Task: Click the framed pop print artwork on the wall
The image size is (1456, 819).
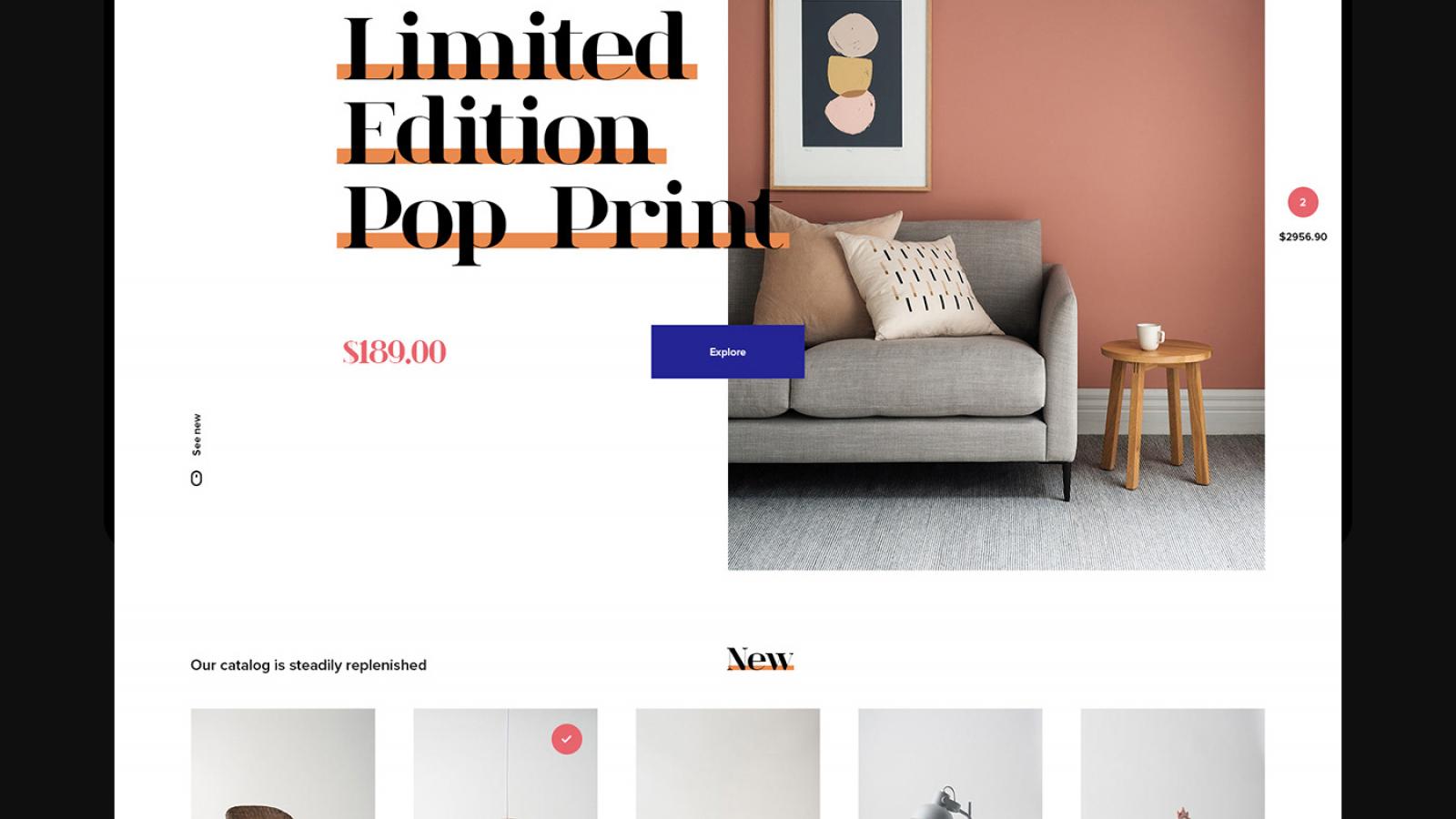Action: [851, 91]
